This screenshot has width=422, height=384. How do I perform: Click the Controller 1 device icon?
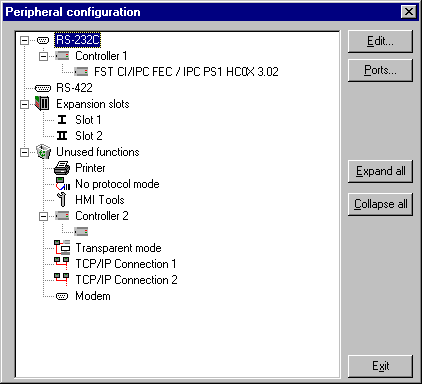tap(62, 56)
